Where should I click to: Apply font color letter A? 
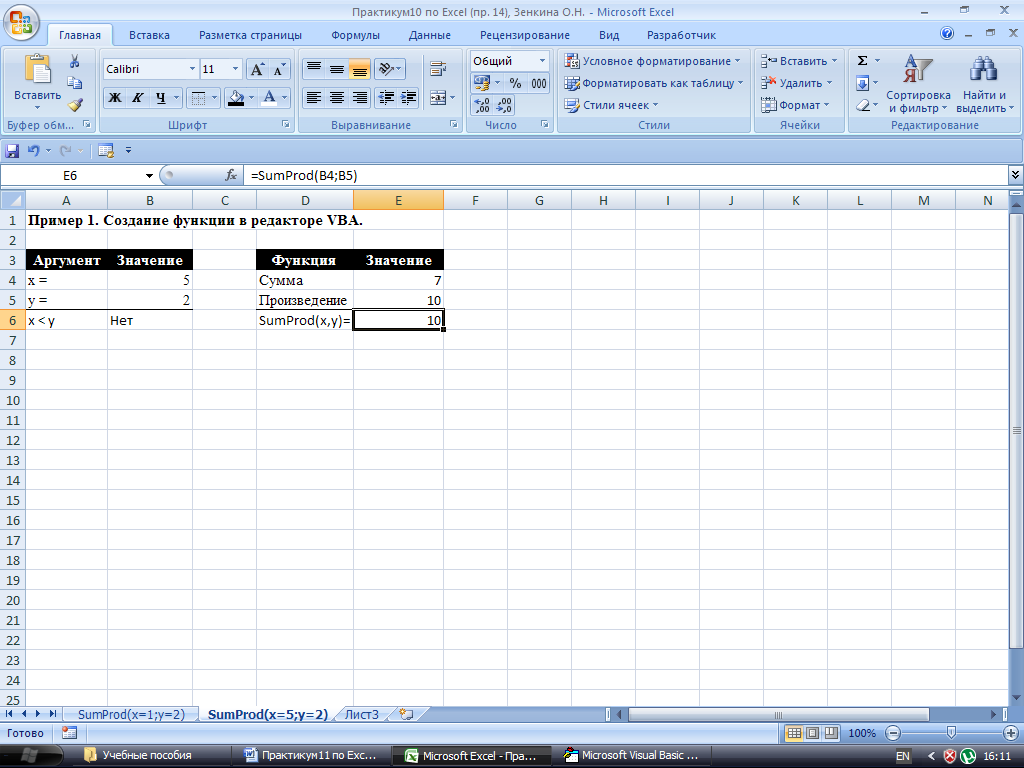268,98
